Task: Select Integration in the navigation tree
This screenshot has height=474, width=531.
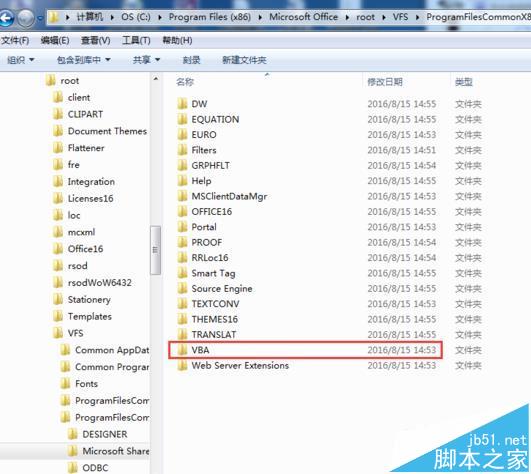Action: click(91, 181)
